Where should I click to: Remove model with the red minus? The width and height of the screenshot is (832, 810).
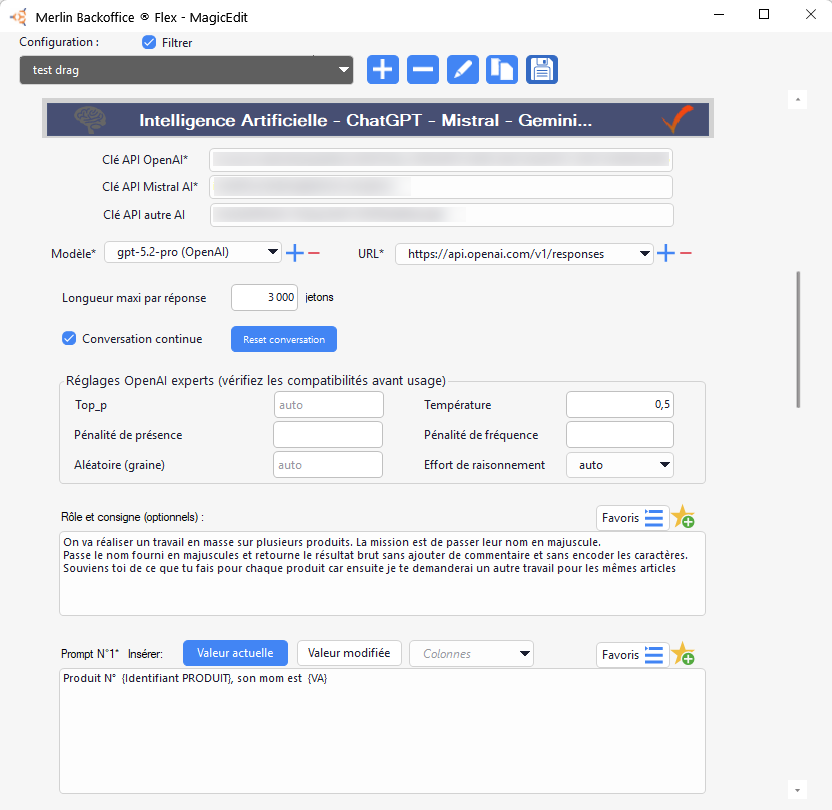click(x=314, y=253)
